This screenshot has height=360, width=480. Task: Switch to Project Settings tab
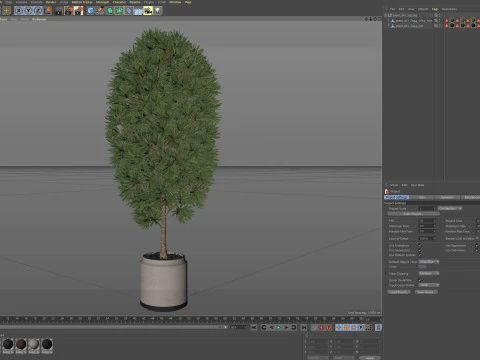397,197
